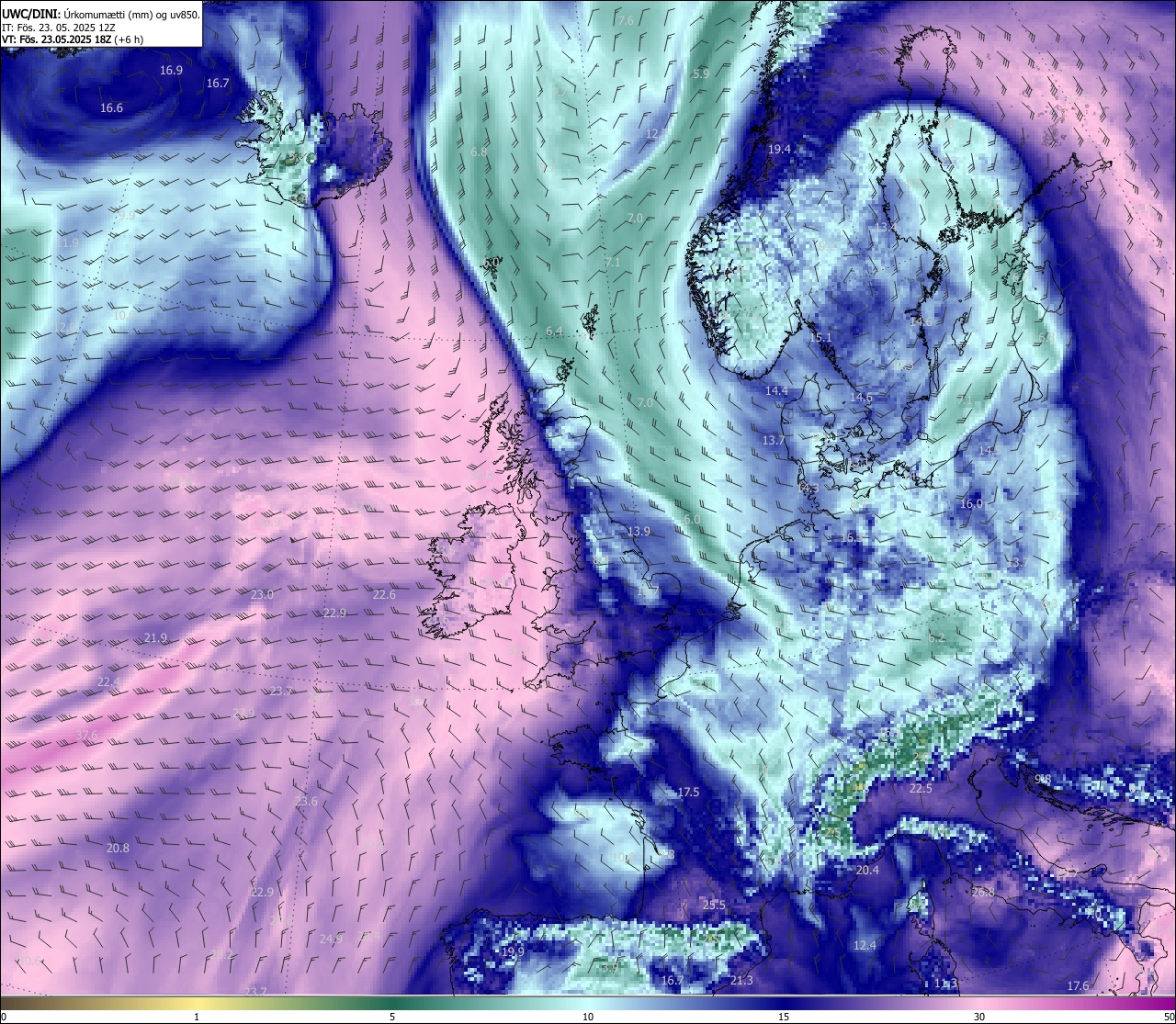Screen dimensions: 1176x1024
Task: Click the 6.4 value label
Action: (x=554, y=331)
